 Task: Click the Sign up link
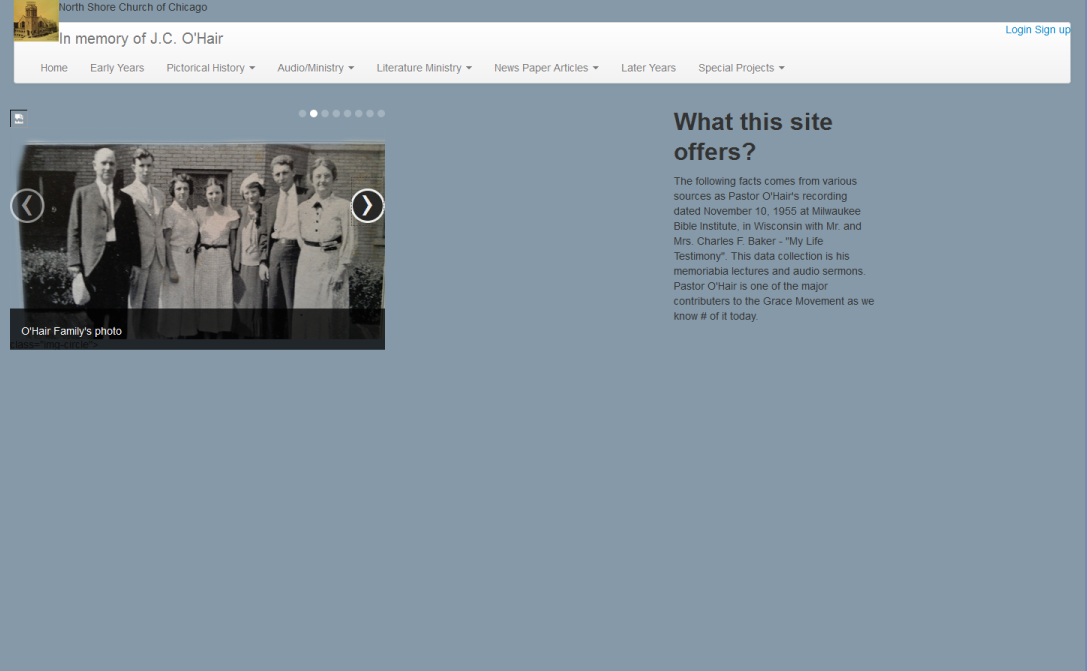1052,30
